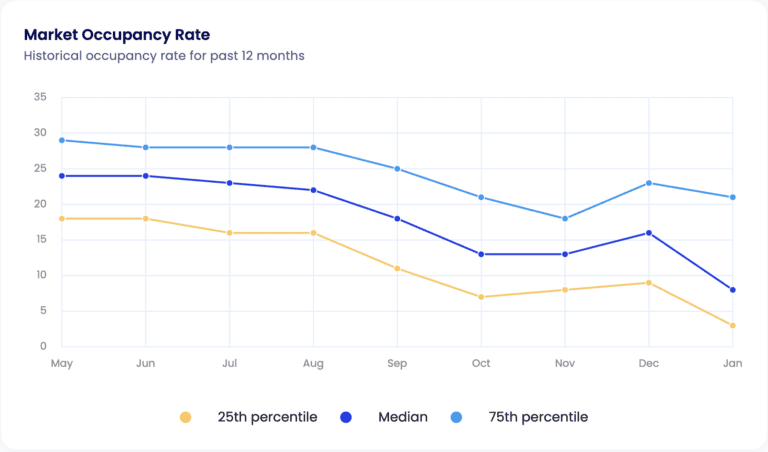
Task: Toggle the 25th percentile legend series
Action: 267,417
